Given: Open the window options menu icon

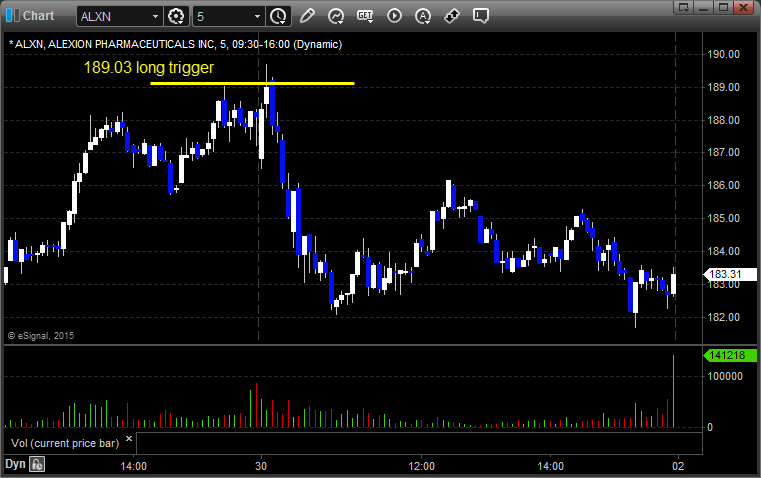Looking at the screenshot, I should point(684,7).
